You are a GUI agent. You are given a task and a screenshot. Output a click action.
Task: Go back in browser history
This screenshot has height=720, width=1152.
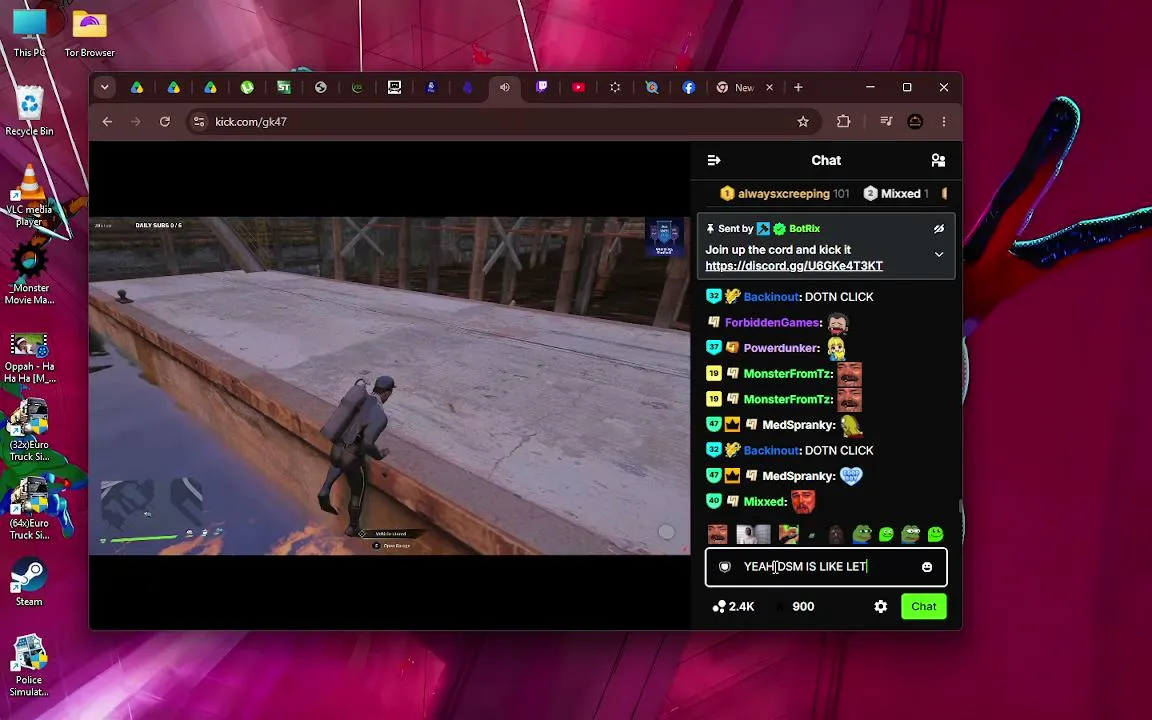click(107, 122)
